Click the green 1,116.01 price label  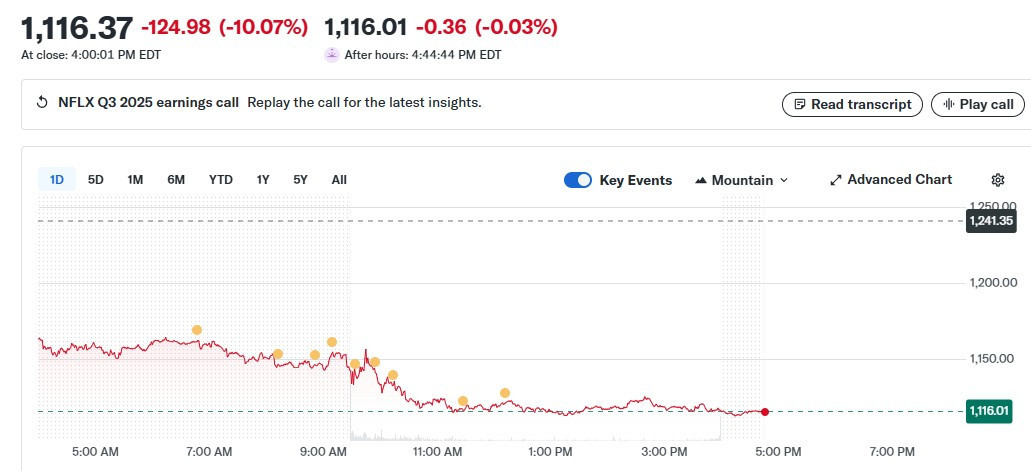(990, 411)
